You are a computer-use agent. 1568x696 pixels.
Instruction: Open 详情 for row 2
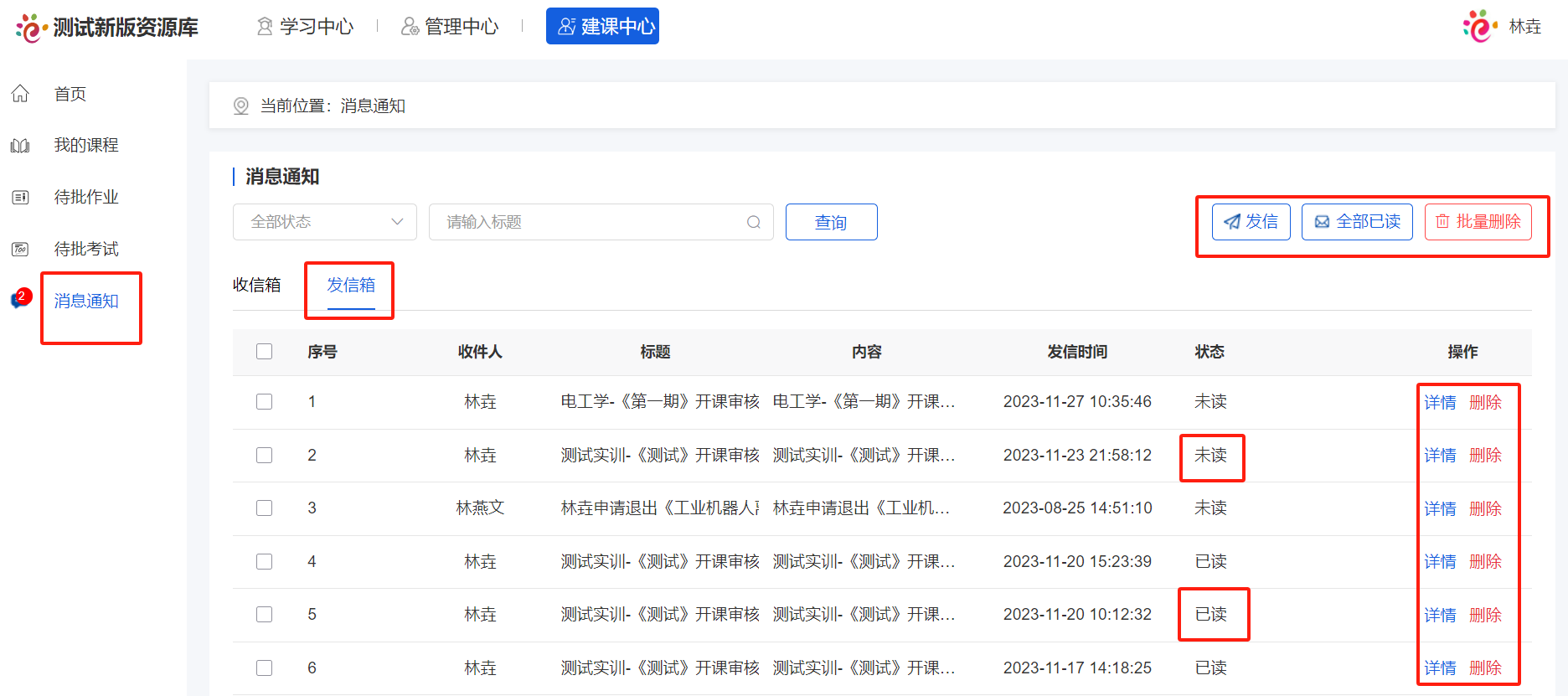click(x=1440, y=456)
